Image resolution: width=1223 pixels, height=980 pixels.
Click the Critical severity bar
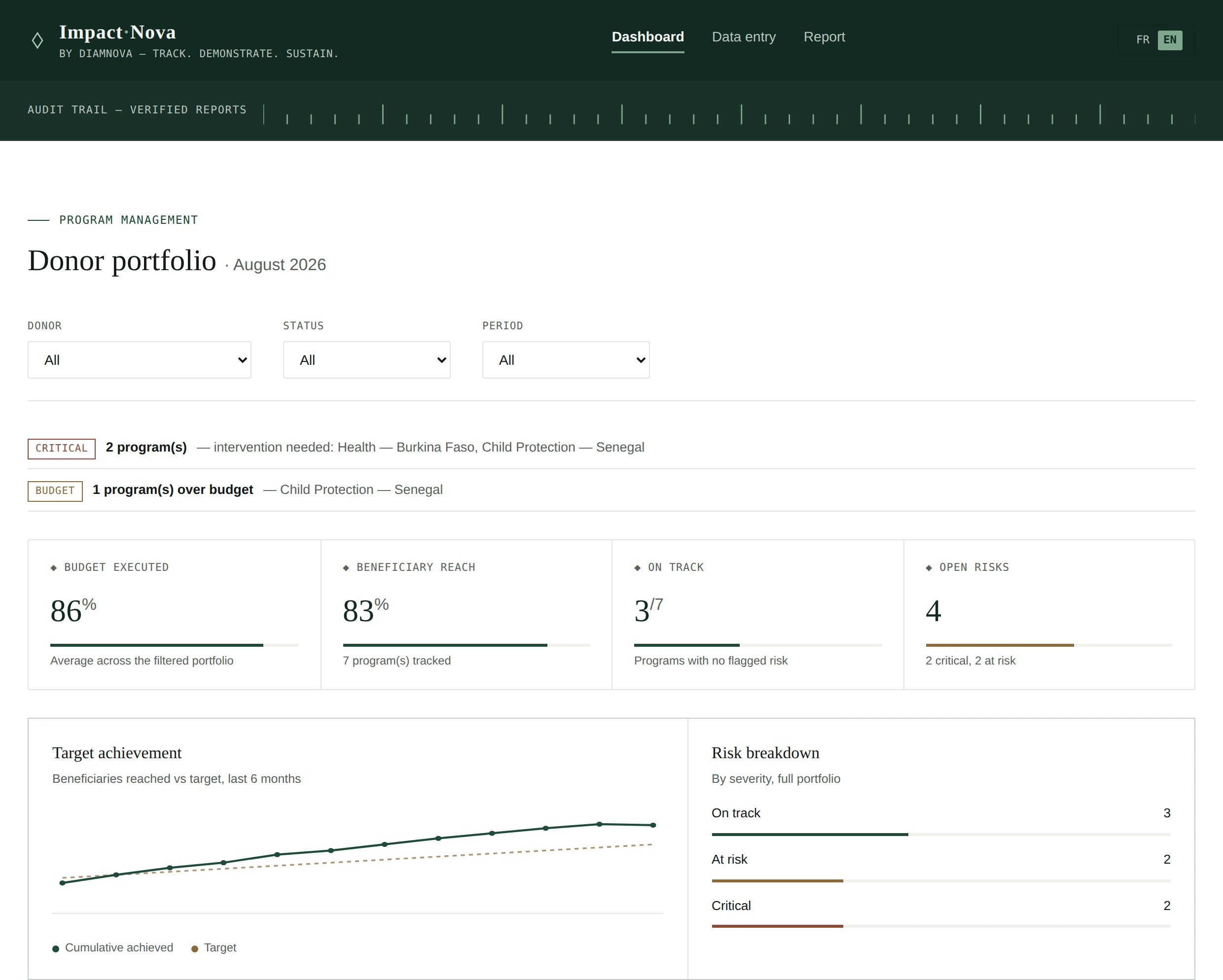coord(941,926)
